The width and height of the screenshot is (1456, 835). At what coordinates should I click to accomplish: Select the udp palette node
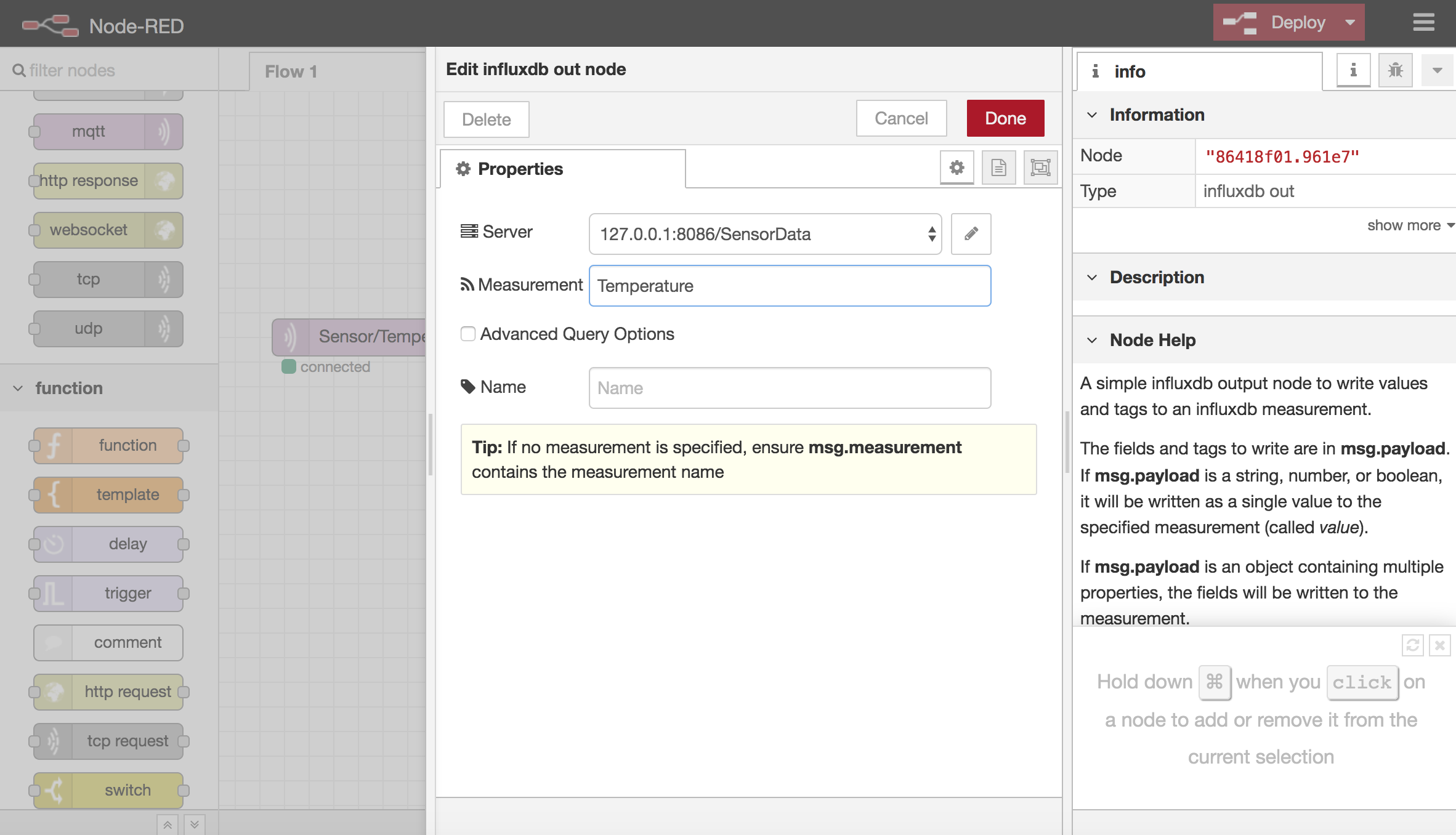coord(108,329)
